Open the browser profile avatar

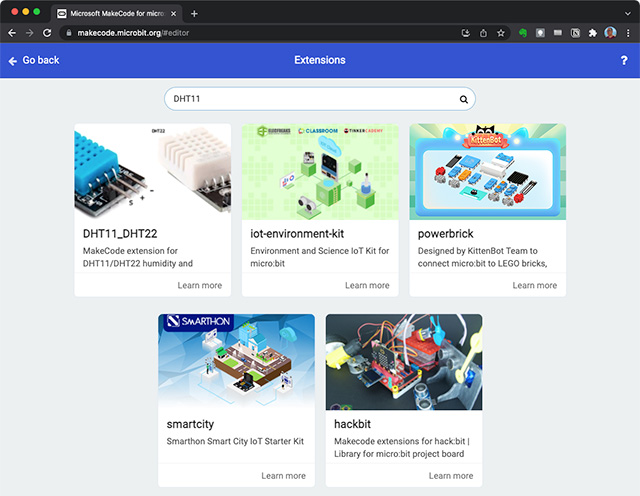click(x=610, y=32)
